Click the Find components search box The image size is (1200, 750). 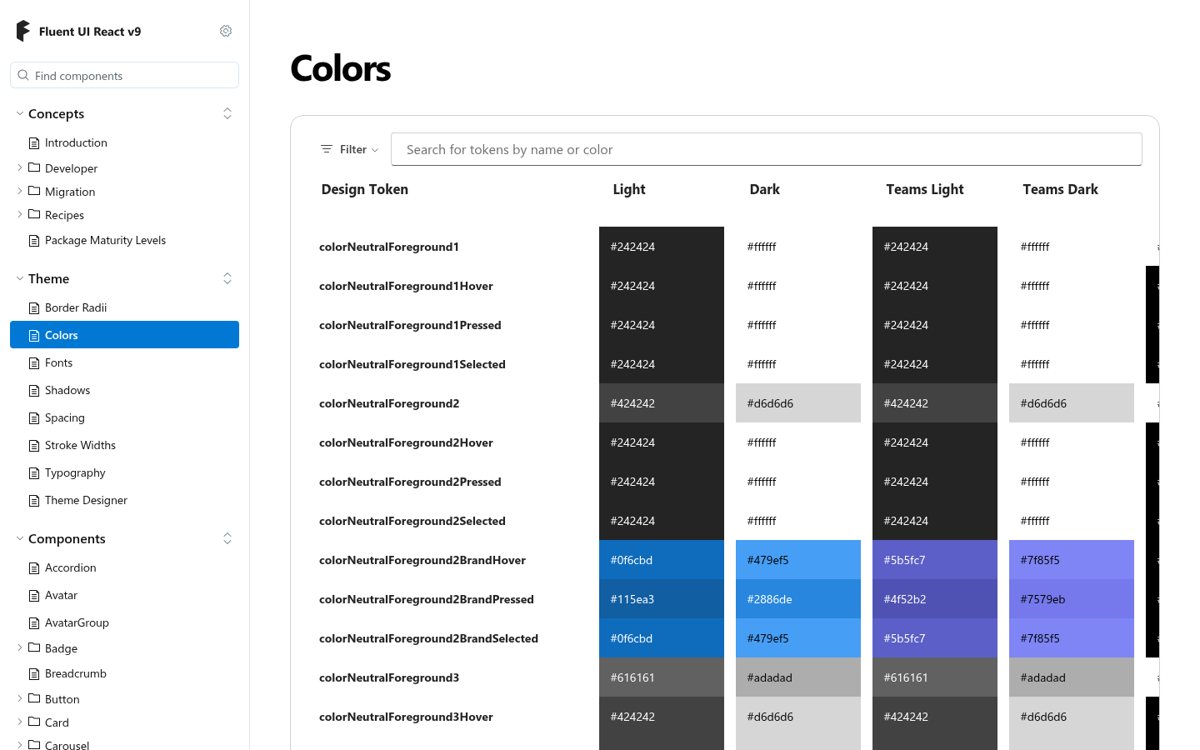pyautogui.click(x=124, y=75)
